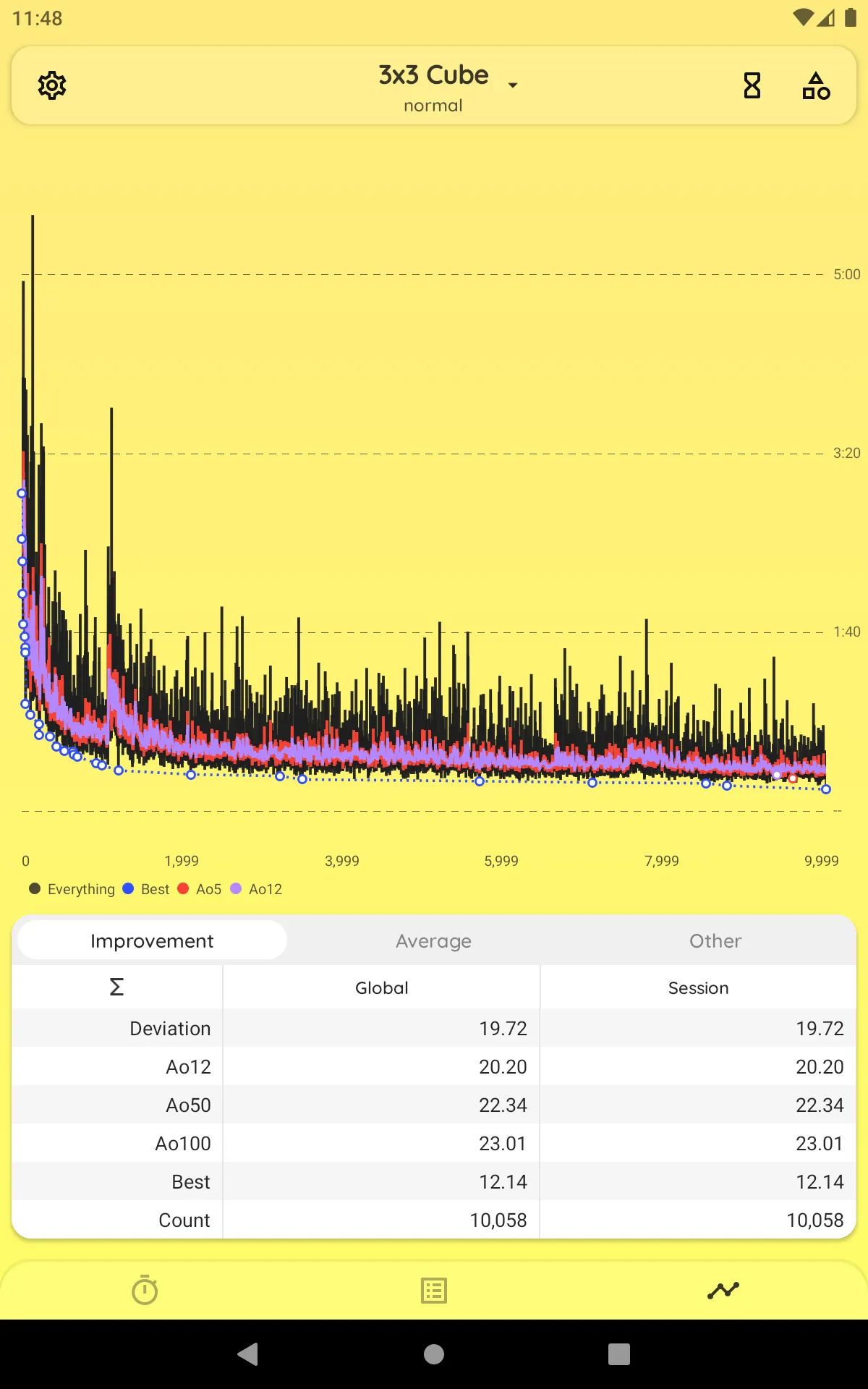Toggle the Best series in legend
The width and height of the screenshot is (868, 1389).
coord(146,889)
